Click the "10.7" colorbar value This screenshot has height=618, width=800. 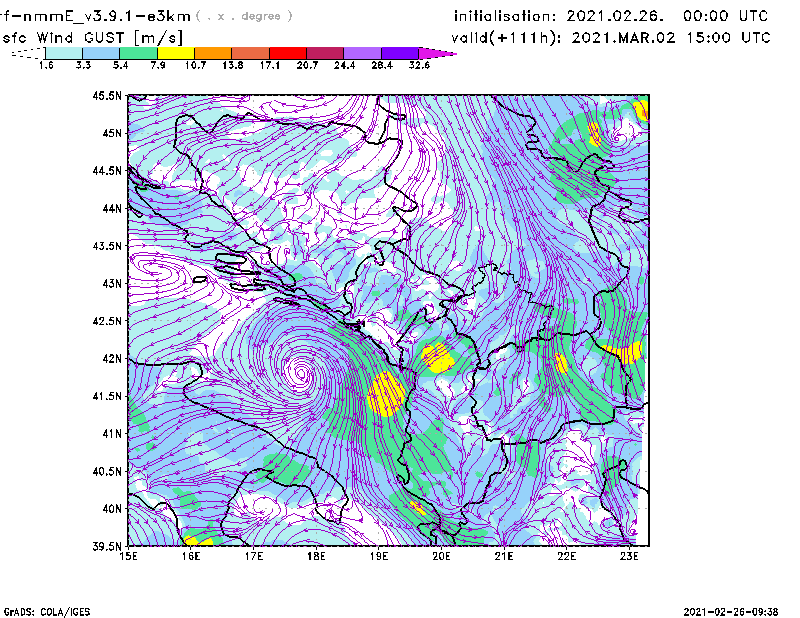(x=195, y=65)
